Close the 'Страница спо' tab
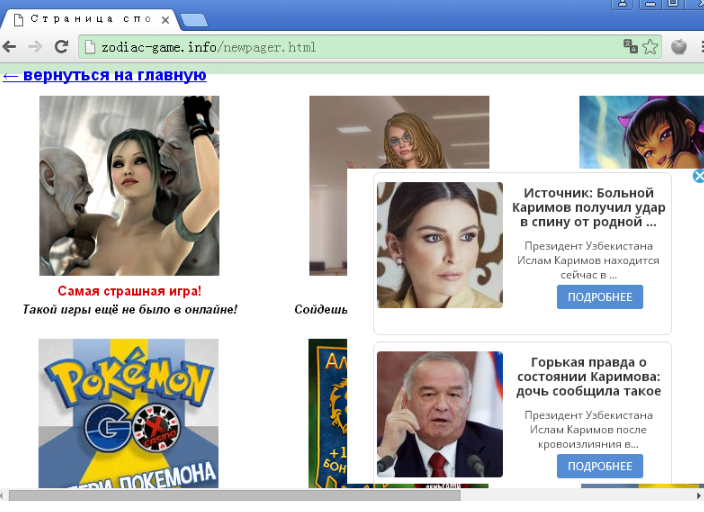This screenshot has height=512, width=704. [x=164, y=19]
